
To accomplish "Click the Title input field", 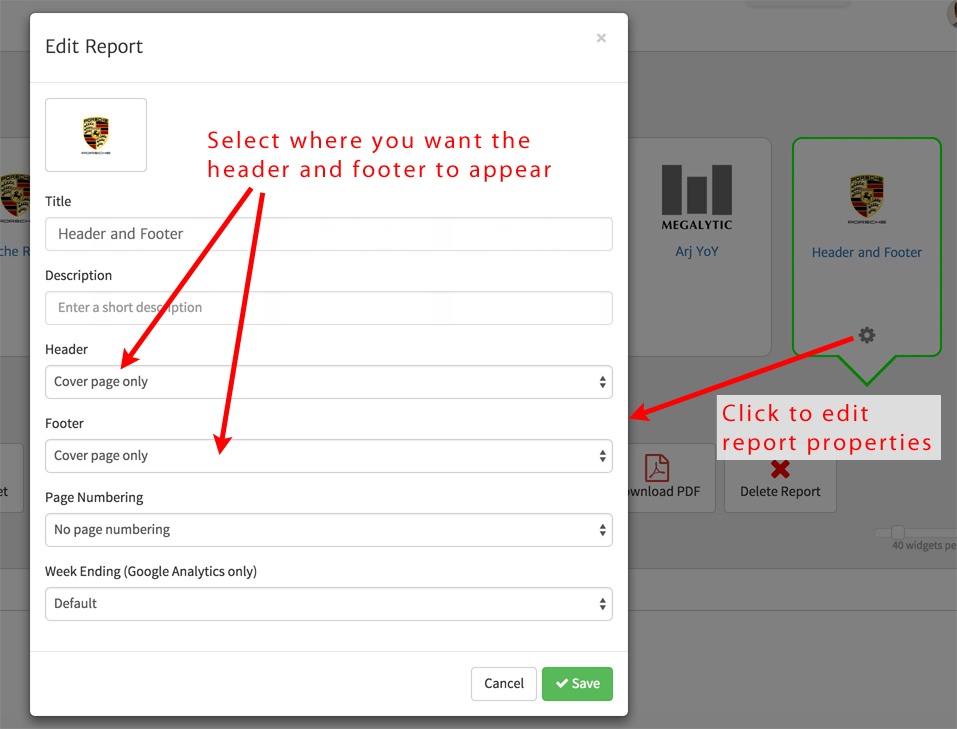I will pos(328,234).
